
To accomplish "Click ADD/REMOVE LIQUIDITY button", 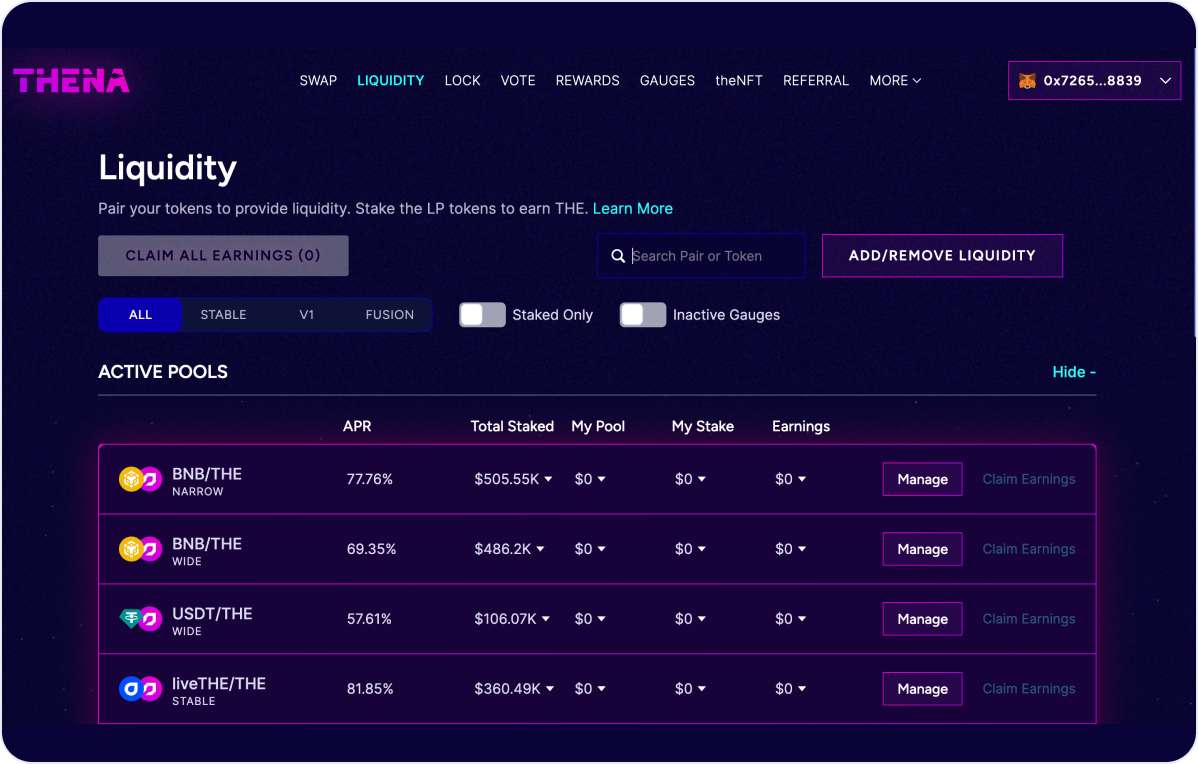I will tap(942, 255).
